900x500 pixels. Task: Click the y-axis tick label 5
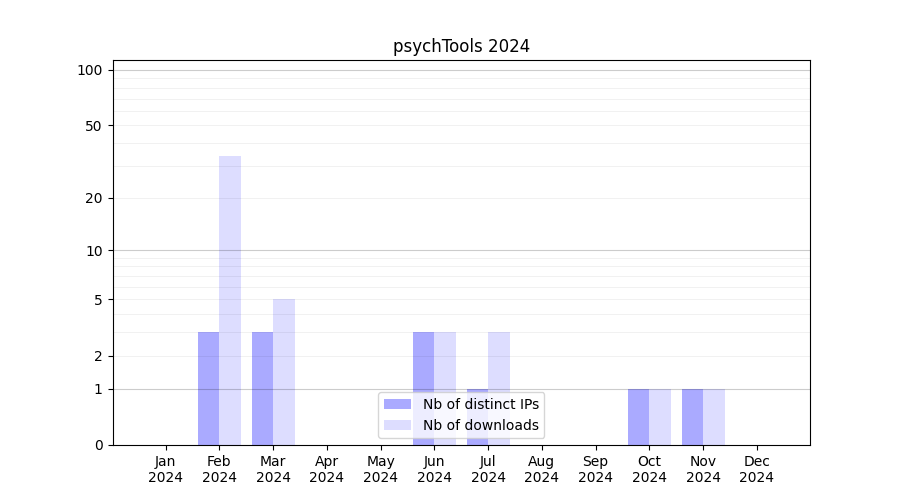pyautogui.click(x=98, y=300)
